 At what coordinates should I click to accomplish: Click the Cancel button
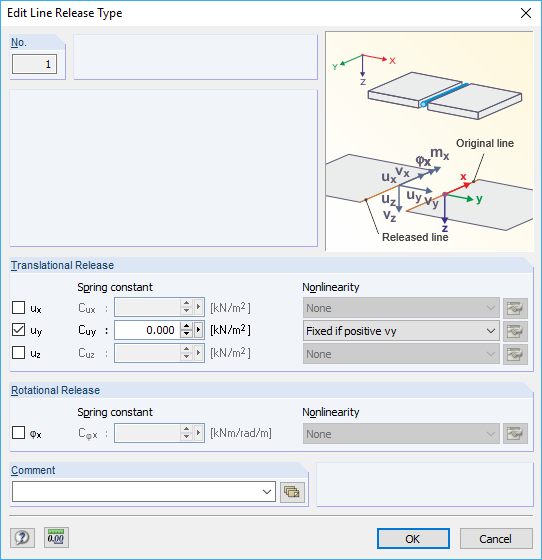coord(496,539)
